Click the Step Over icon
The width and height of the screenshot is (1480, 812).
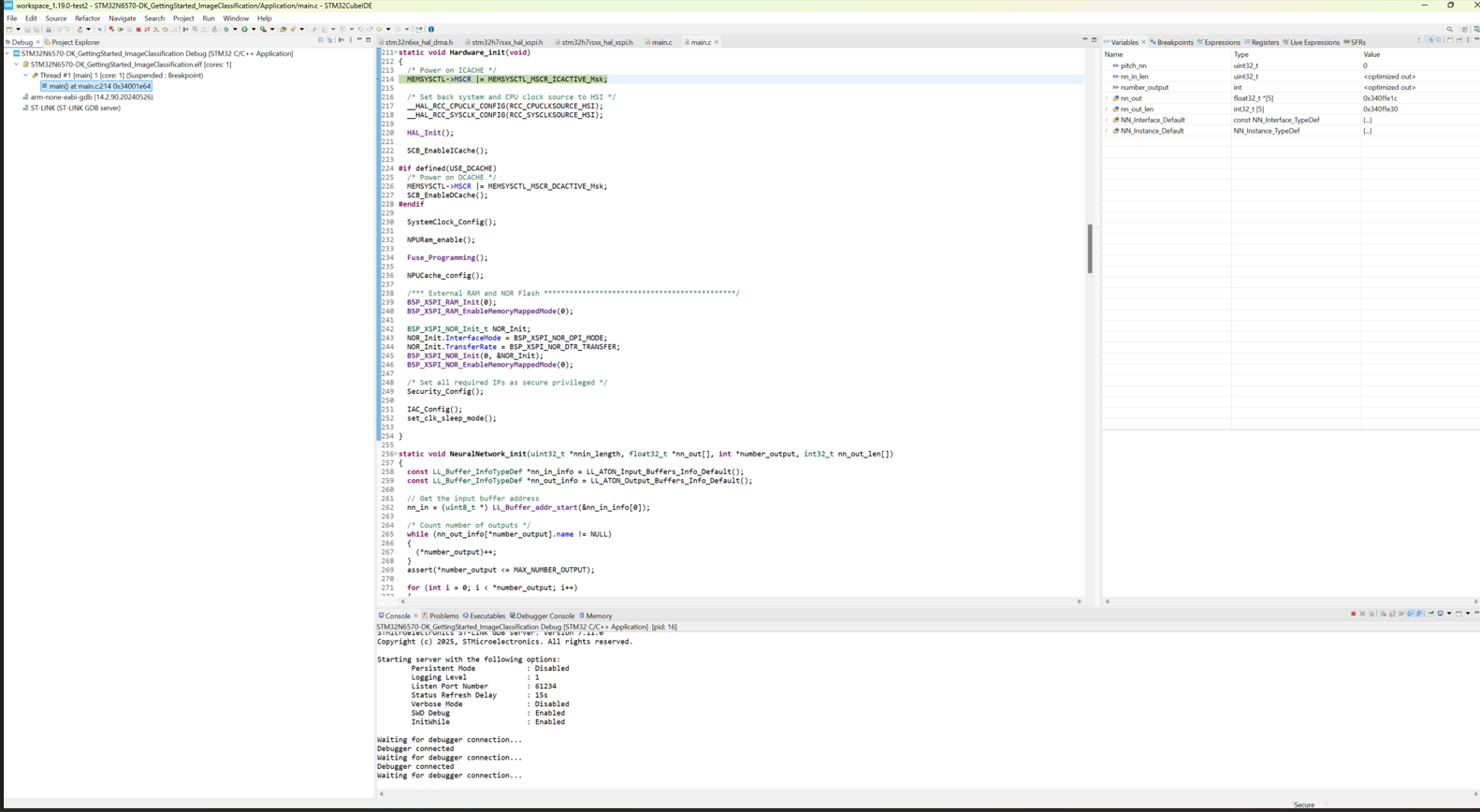pyautogui.click(x=165, y=29)
